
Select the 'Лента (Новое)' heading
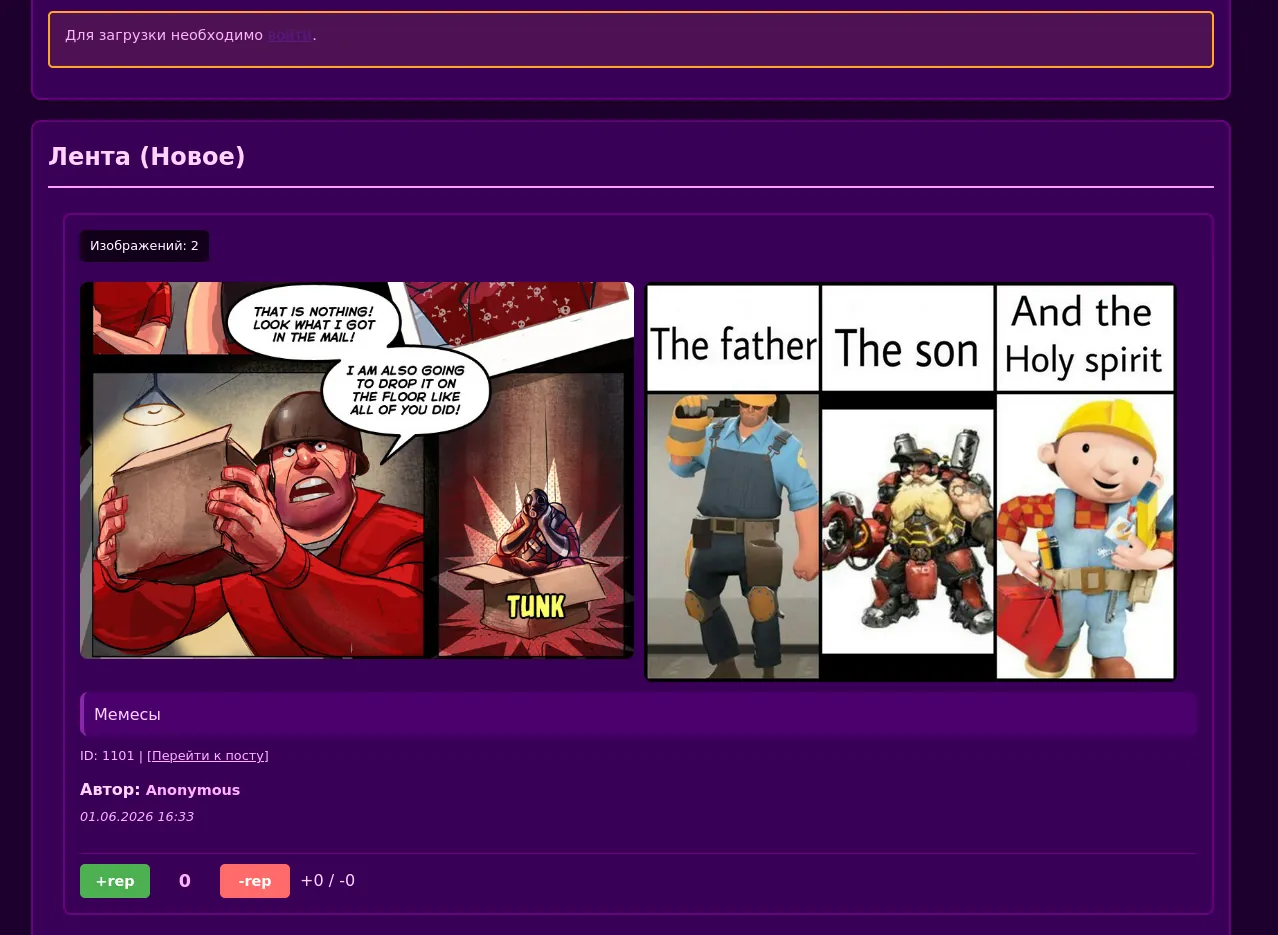(x=147, y=156)
